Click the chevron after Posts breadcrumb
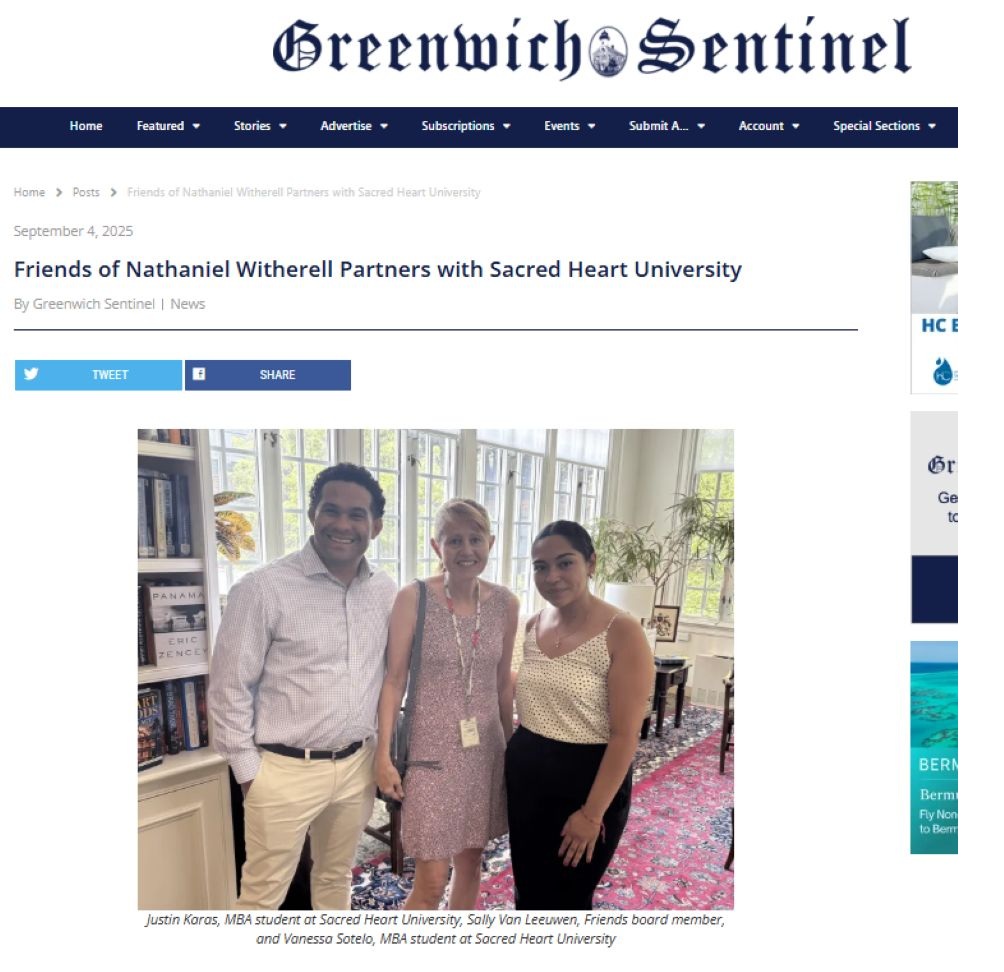The width and height of the screenshot is (1004, 972). (113, 193)
